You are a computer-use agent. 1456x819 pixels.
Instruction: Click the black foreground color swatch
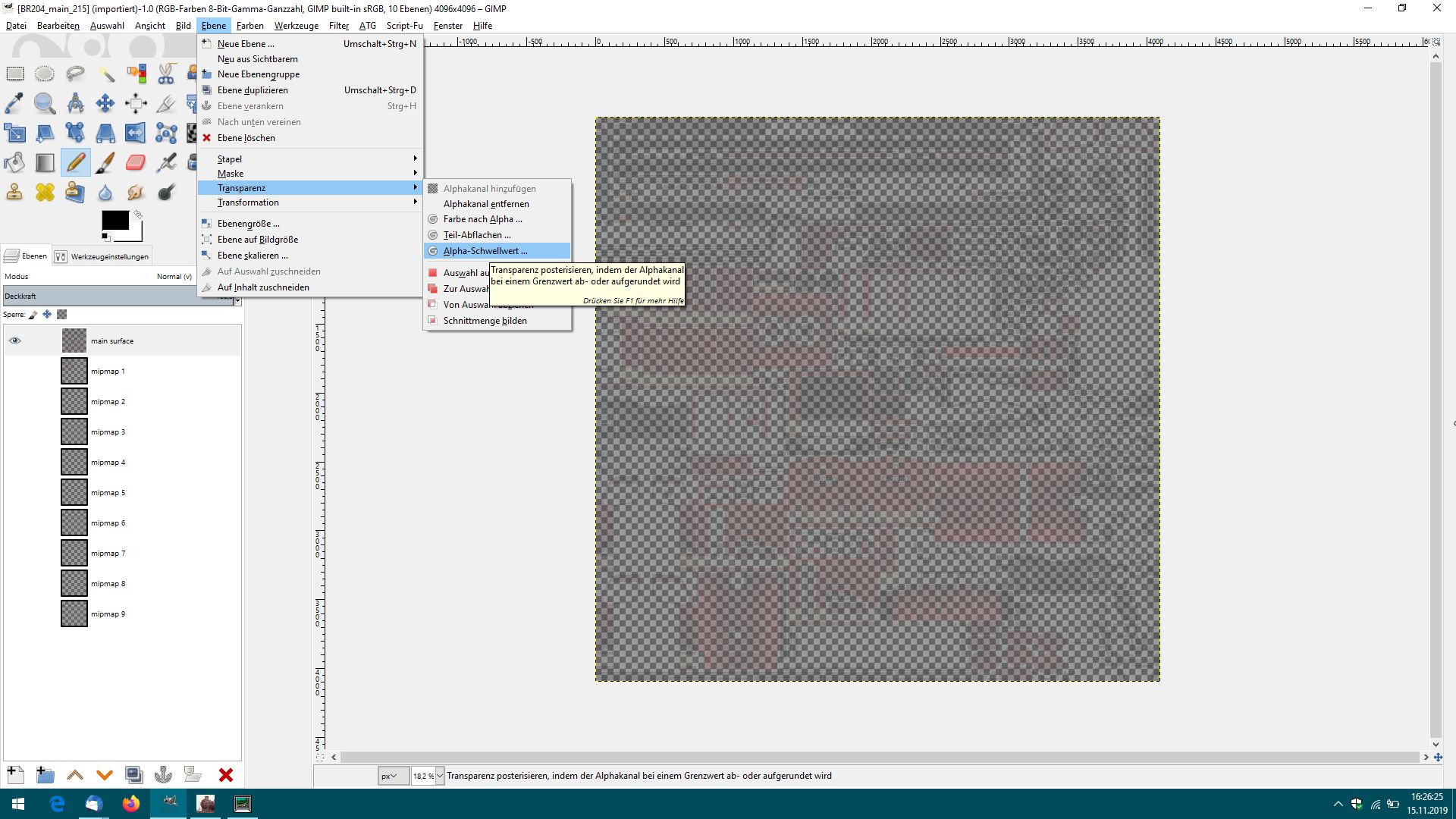[x=115, y=220]
